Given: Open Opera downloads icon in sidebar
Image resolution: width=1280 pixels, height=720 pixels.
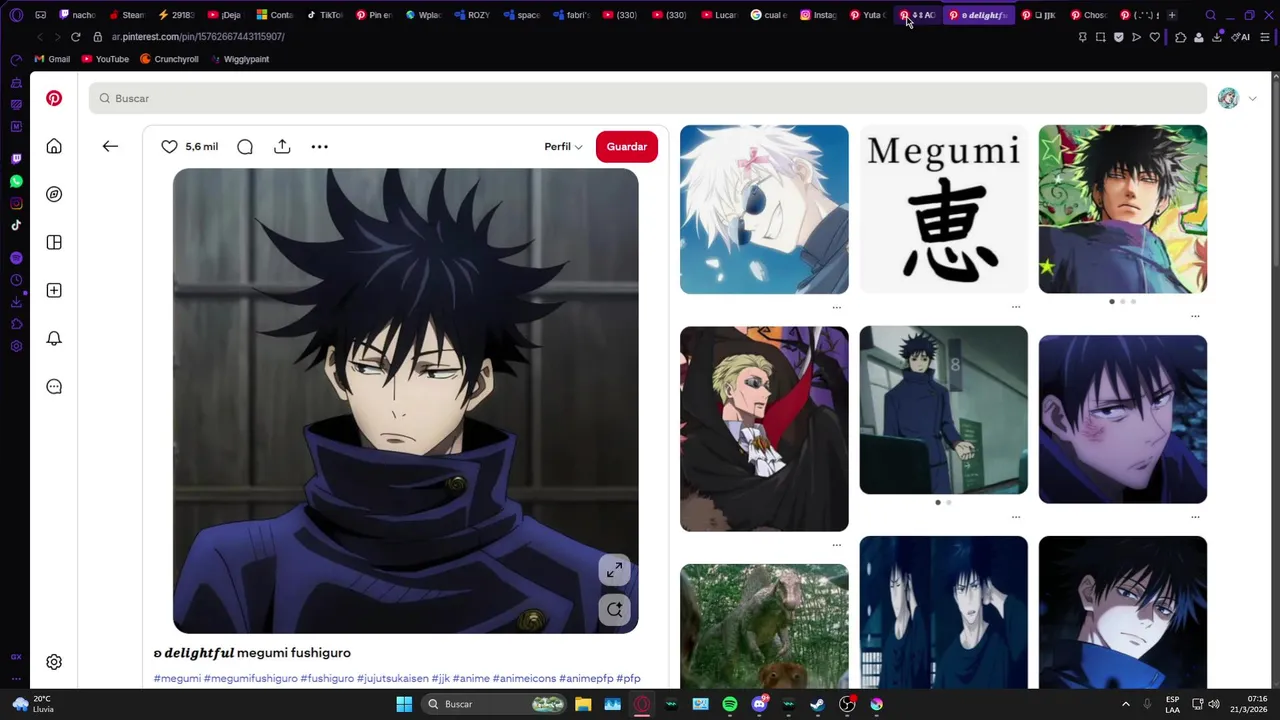Looking at the screenshot, I should point(16,302).
